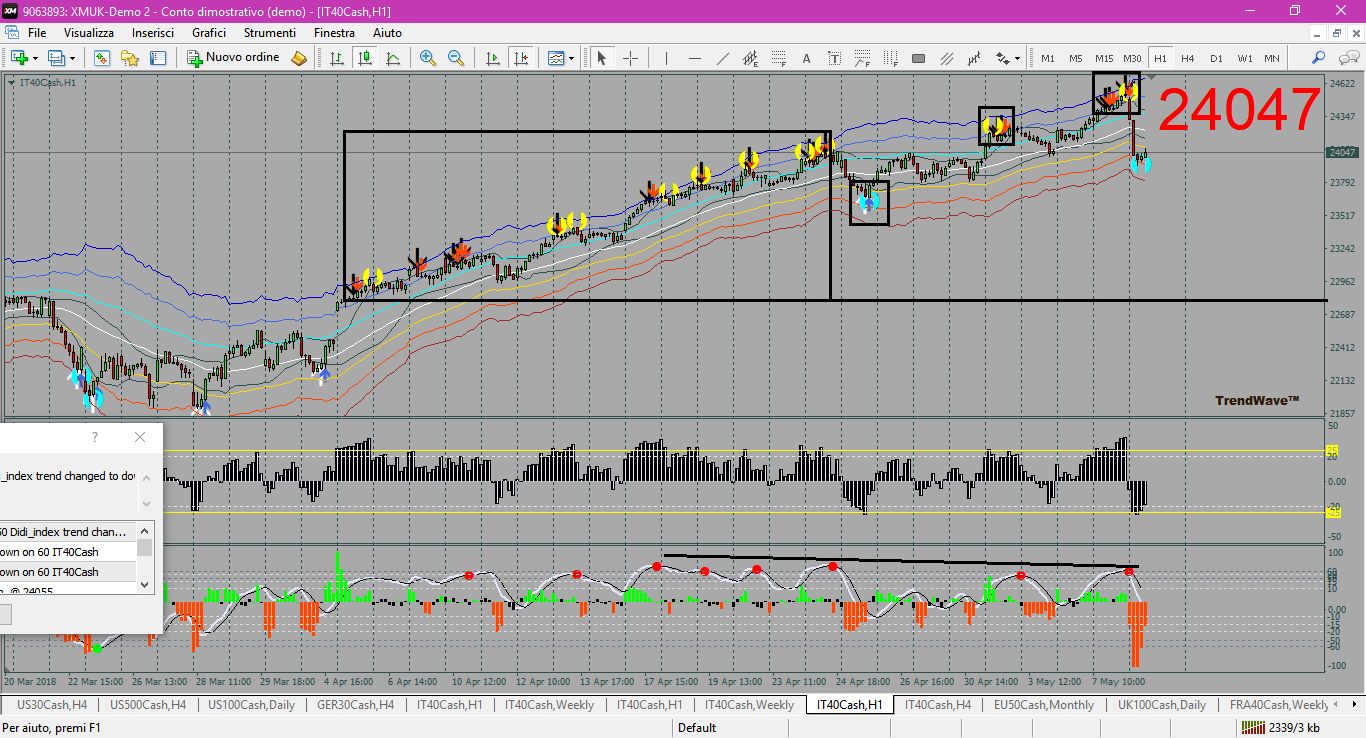Click the IT40Cash,H1 chart corner triangle
This screenshot has height=738, width=1366.
point(11,82)
